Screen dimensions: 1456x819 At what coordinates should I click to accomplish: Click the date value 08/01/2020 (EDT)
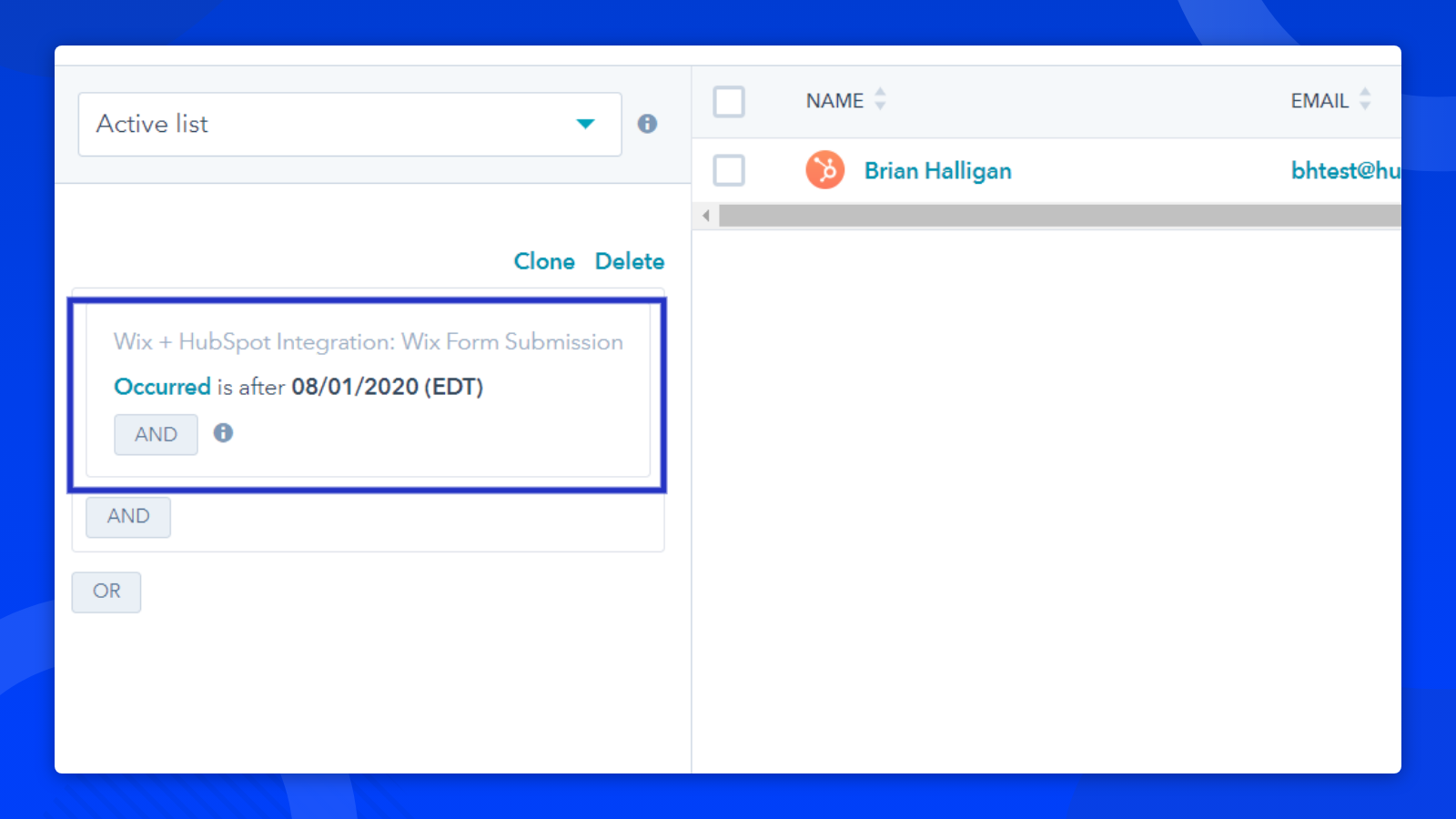388,387
